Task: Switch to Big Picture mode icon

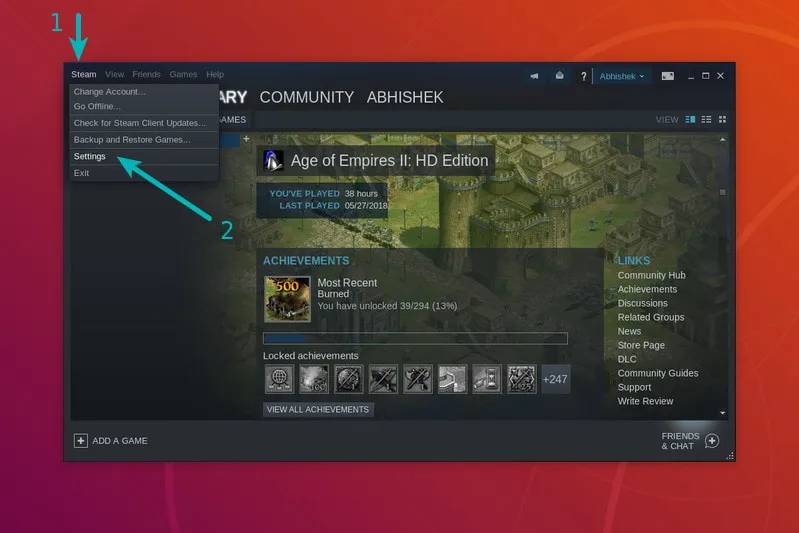Action: pyautogui.click(x=668, y=76)
